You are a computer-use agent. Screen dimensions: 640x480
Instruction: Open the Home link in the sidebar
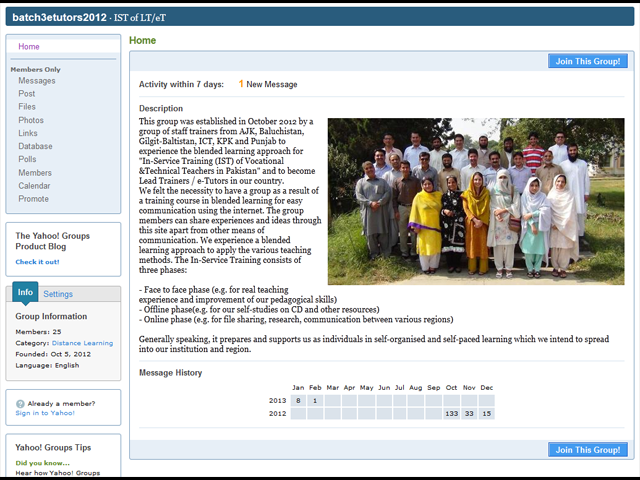click(x=29, y=47)
